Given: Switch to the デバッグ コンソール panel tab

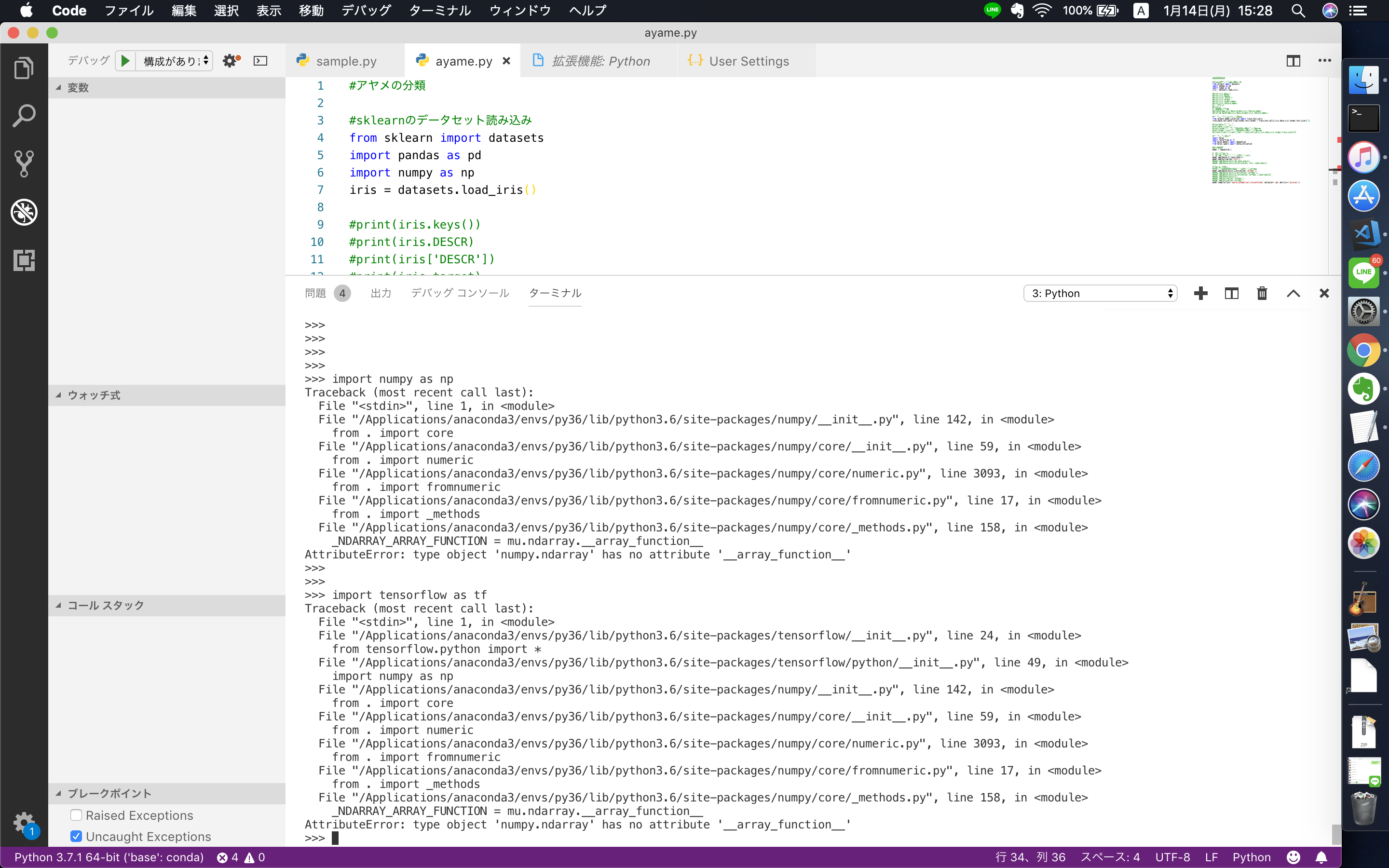Looking at the screenshot, I should pos(460,293).
